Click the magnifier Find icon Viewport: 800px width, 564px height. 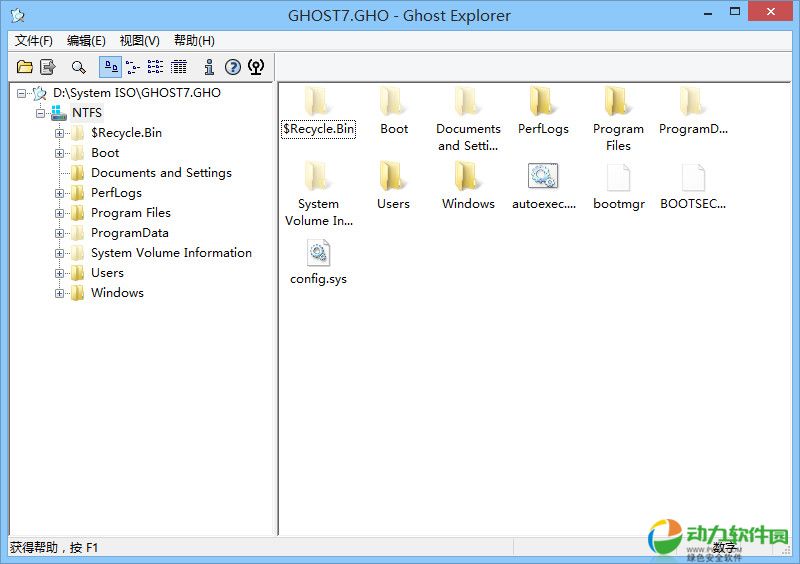coord(78,67)
